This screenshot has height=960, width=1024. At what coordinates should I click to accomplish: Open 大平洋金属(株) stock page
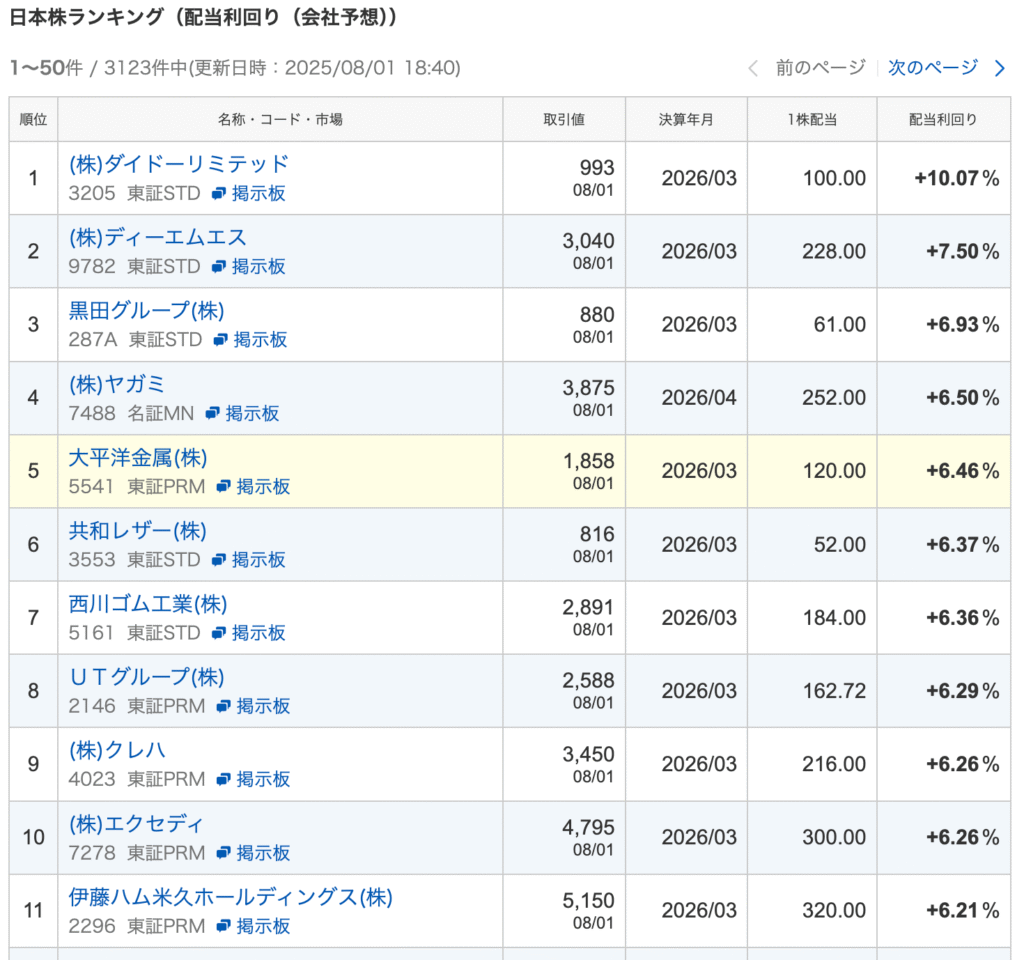138,457
